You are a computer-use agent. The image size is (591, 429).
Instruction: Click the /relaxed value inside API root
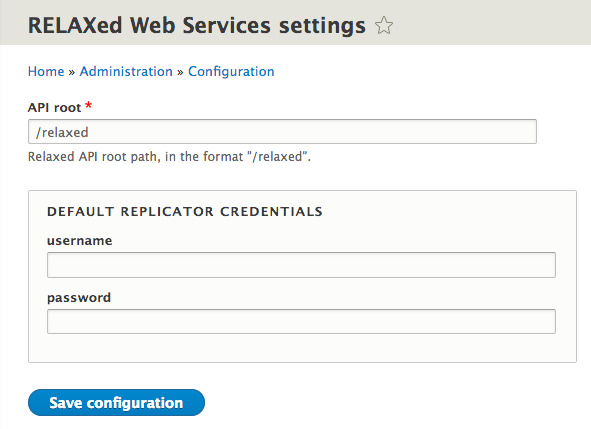coord(62,132)
